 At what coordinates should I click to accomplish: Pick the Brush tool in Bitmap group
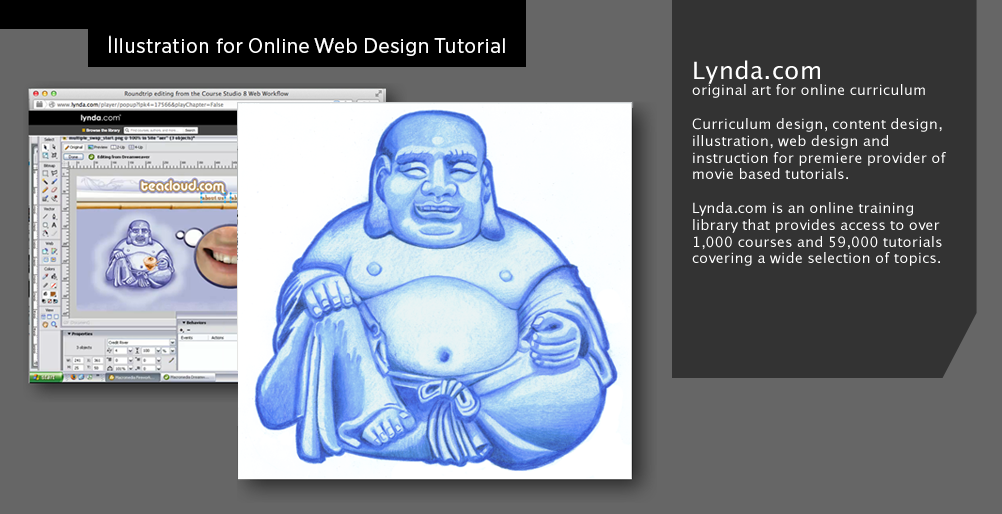54,181
